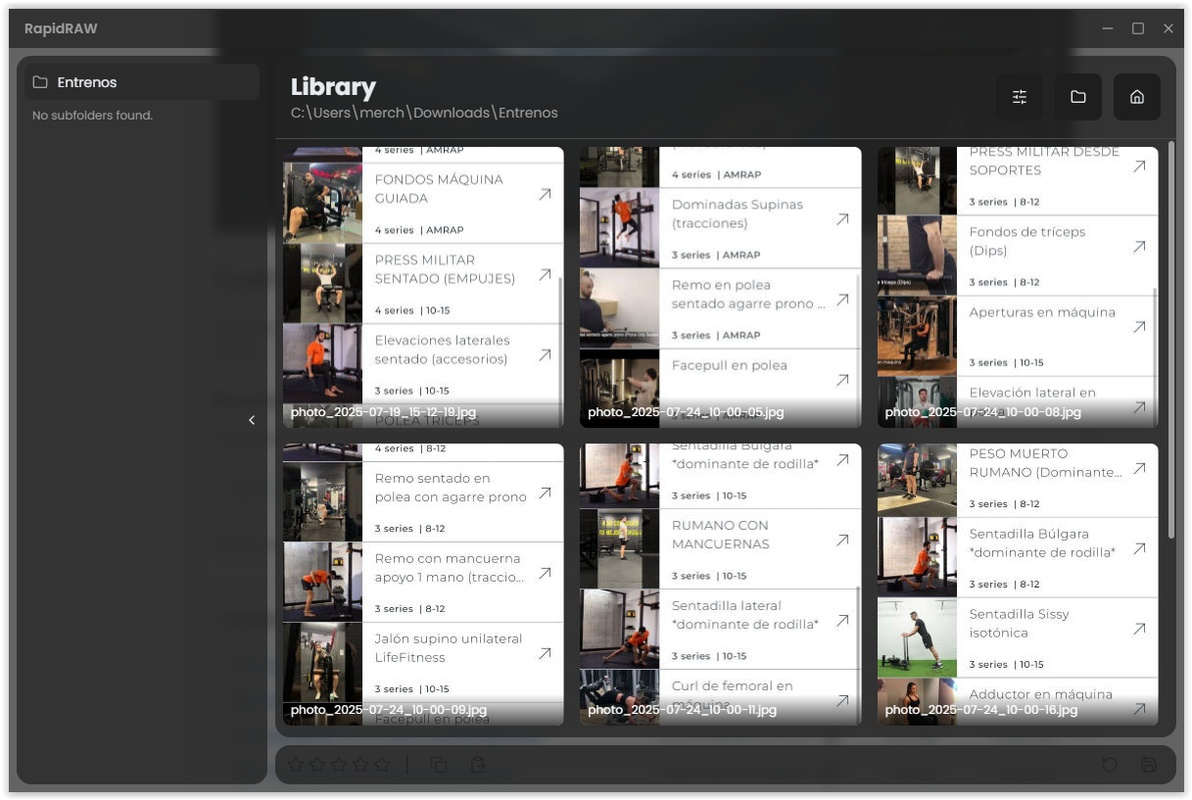1192x800 pixels.
Task: Open the library view options sliders icon
Action: click(1019, 97)
